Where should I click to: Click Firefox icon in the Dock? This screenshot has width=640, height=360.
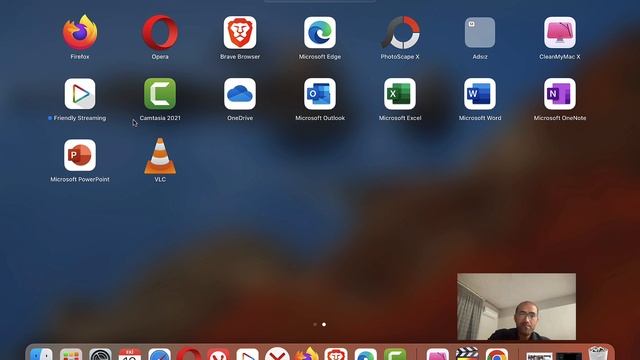point(307,354)
